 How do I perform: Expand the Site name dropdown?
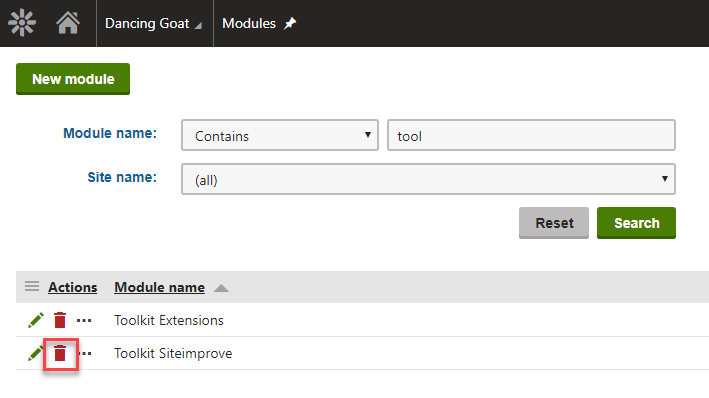(x=428, y=179)
